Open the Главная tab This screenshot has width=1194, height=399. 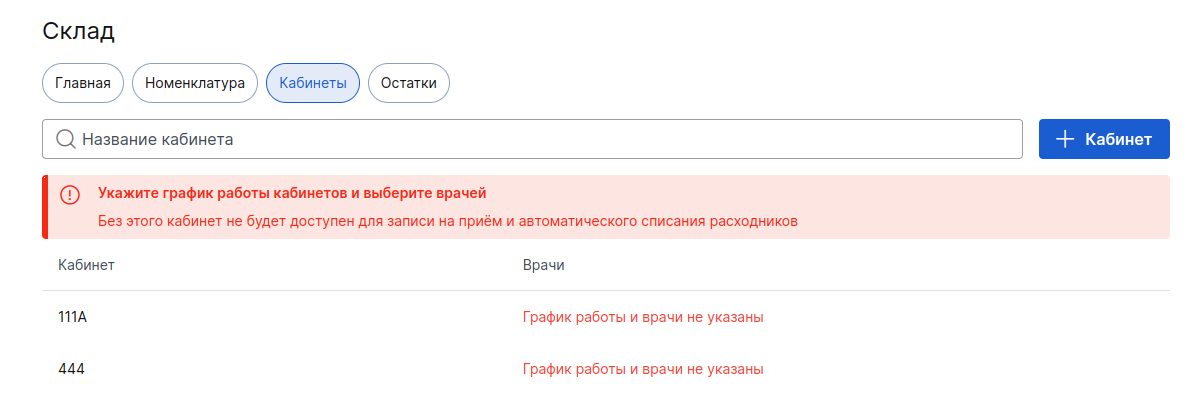pyautogui.click(x=82, y=83)
